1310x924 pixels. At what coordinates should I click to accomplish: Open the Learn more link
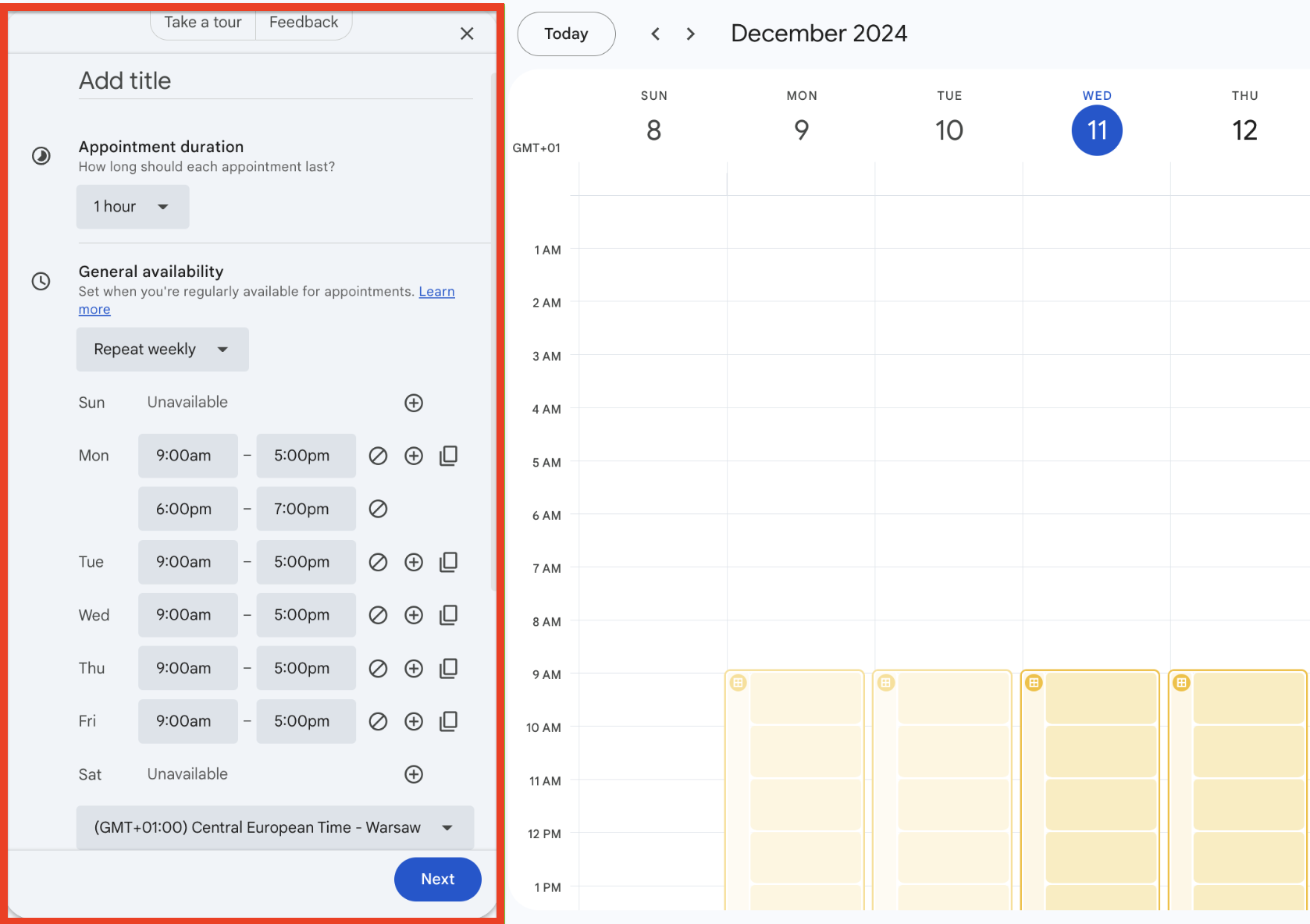(x=436, y=292)
